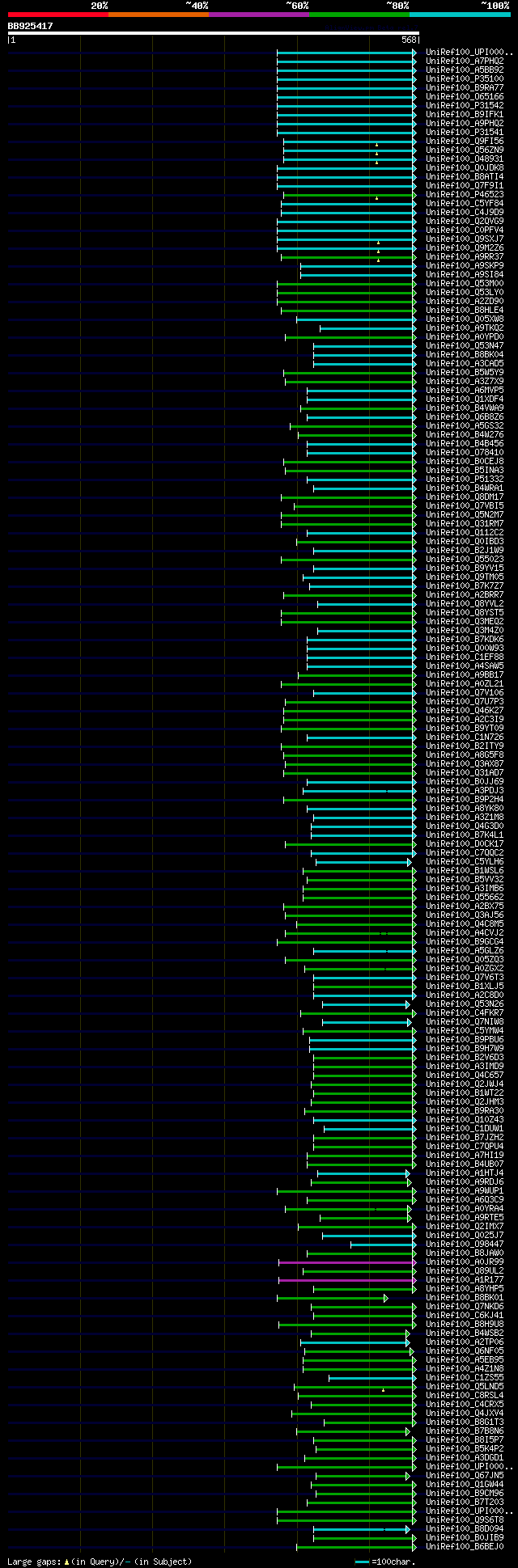Select the UniRef100_Q7V6T3 label
The height and width of the screenshot is (1568, 518).
tap(465, 977)
